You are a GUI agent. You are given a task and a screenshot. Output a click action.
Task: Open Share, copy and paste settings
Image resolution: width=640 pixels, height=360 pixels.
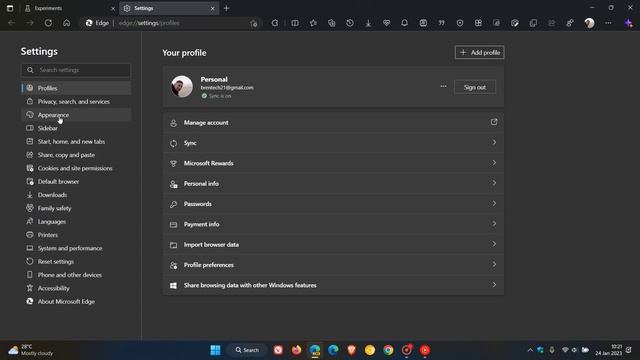tap(76, 155)
